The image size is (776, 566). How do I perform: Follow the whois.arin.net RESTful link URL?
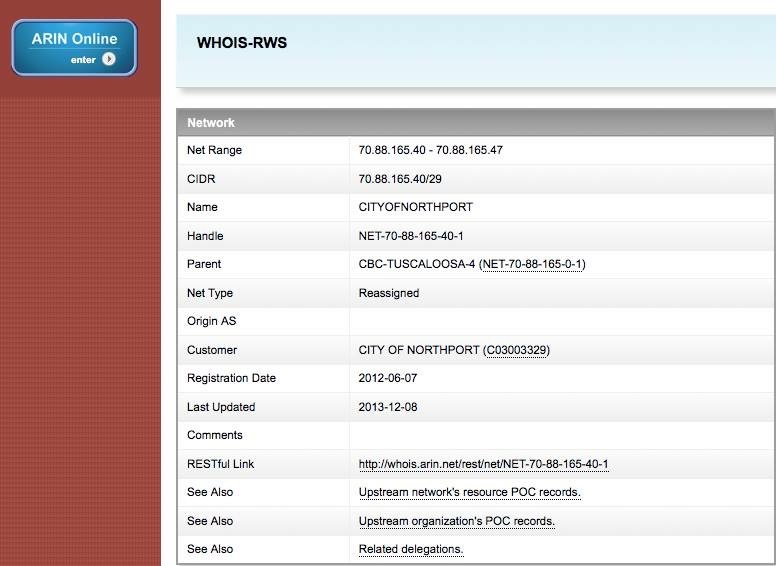[483, 465]
